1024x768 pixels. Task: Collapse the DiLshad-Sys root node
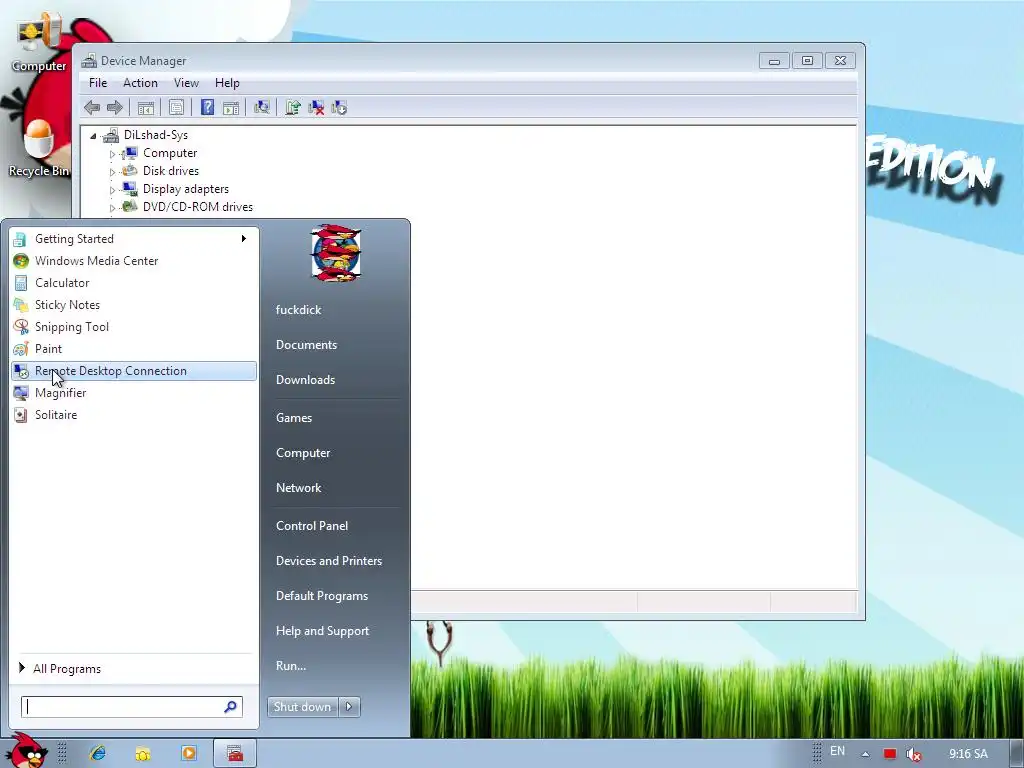click(93, 136)
